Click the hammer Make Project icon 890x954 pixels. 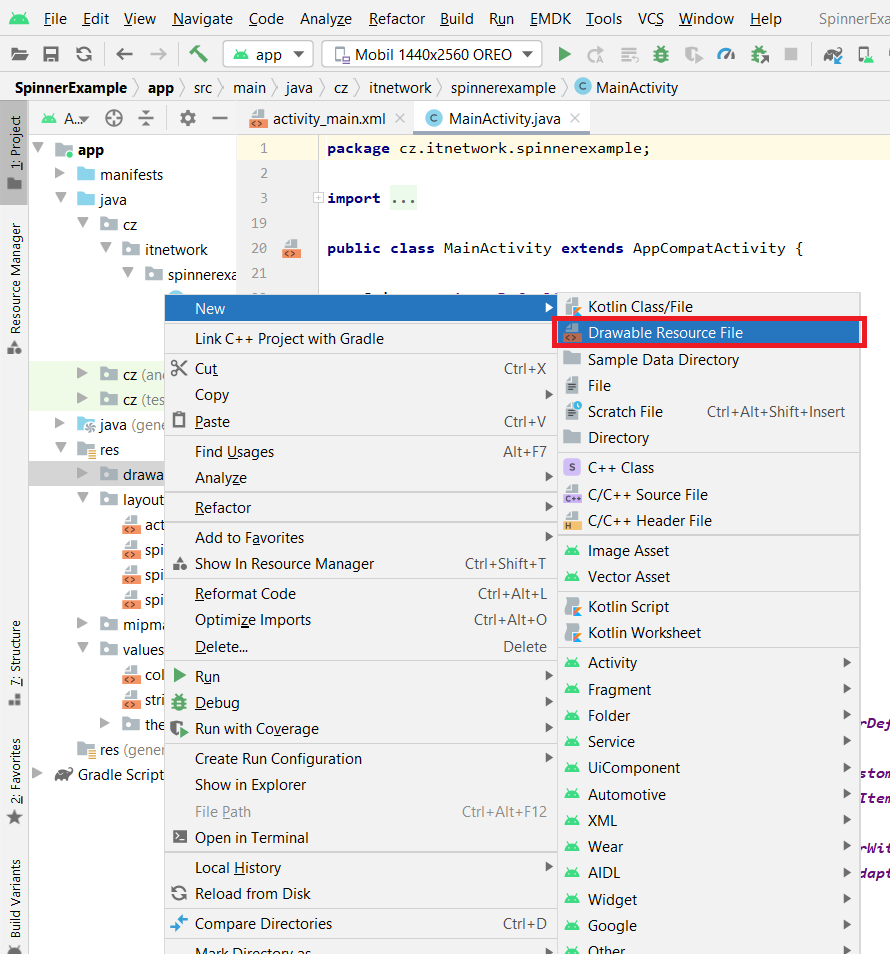[x=198, y=55]
